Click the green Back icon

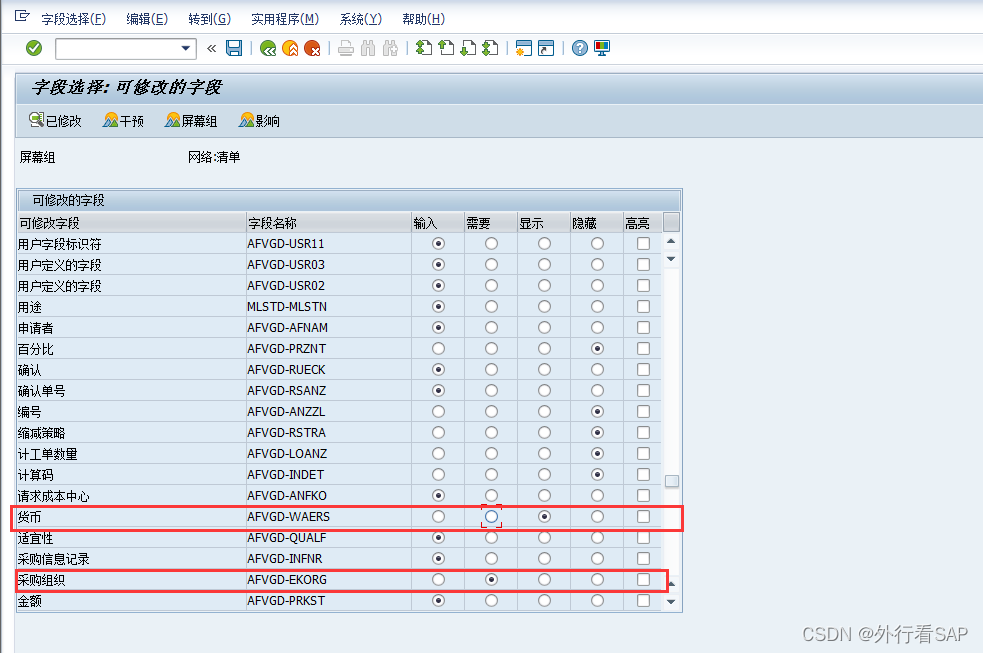(x=268, y=48)
